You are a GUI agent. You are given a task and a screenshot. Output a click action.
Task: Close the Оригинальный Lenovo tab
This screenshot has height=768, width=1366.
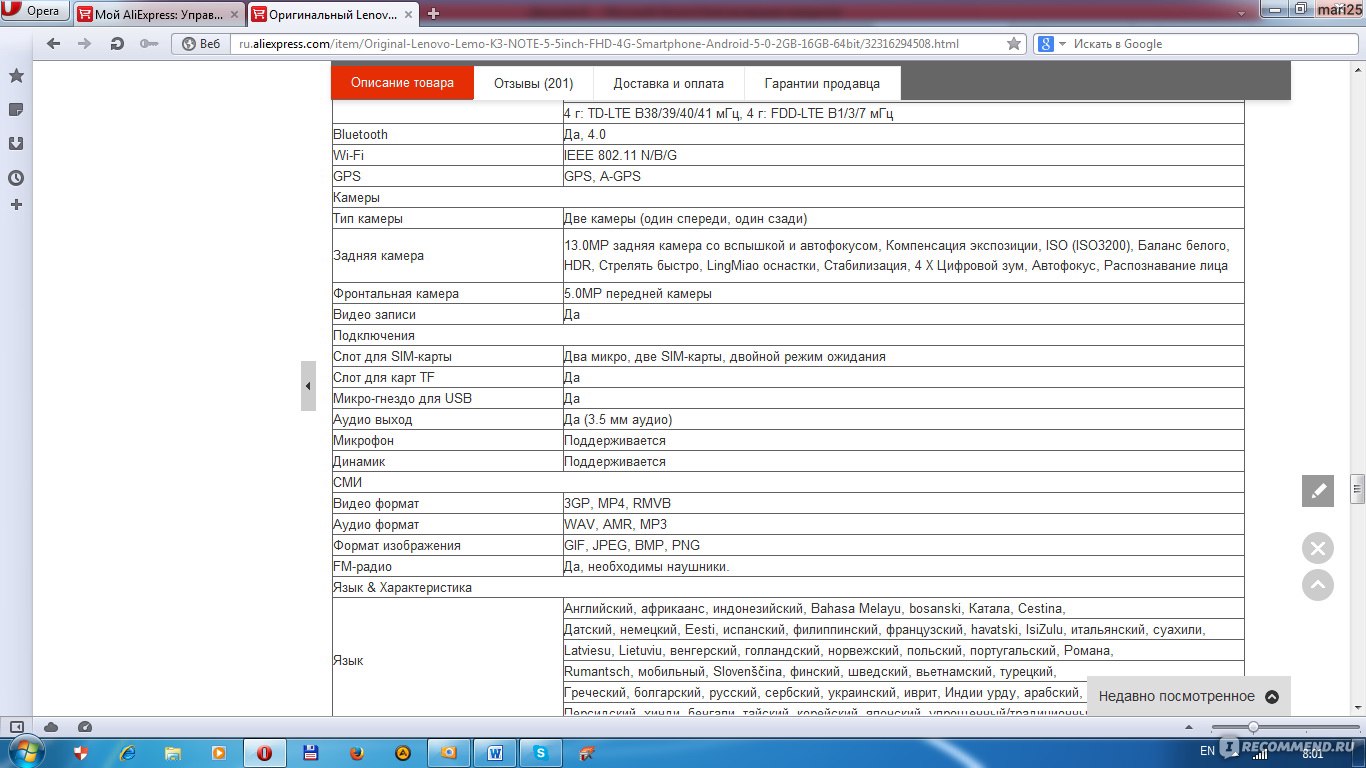(x=408, y=14)
